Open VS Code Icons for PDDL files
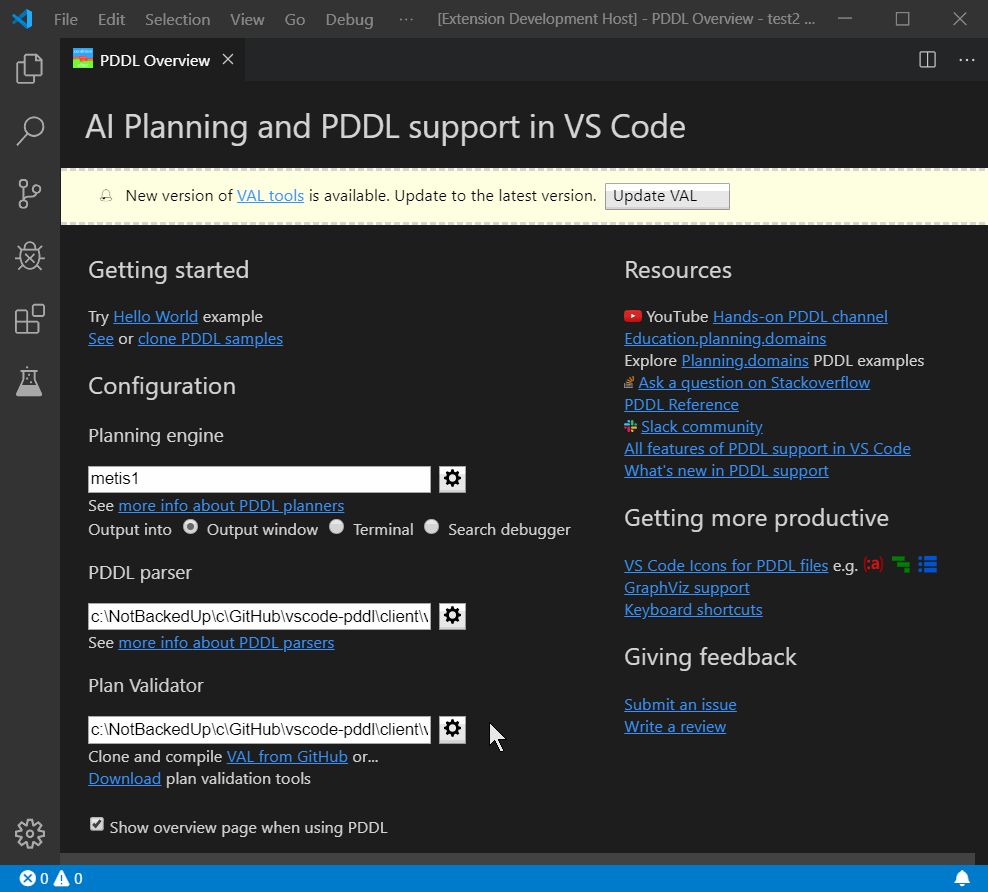The image size is (988, 892). pos(727,565)
